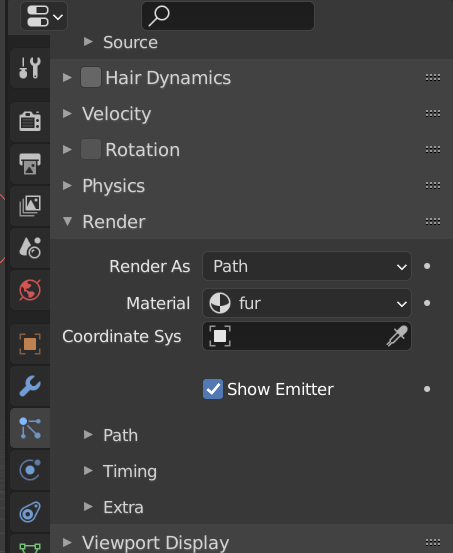The height and width of the screenshot is (553, 453).
Task: Expand the Velocity panel
Action: tap(67, 114)
